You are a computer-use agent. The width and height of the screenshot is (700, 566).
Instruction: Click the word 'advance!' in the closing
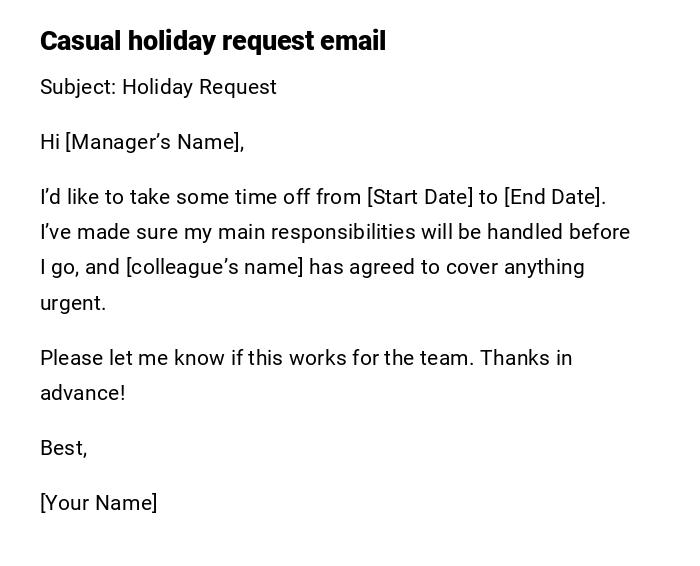point(82,393)
